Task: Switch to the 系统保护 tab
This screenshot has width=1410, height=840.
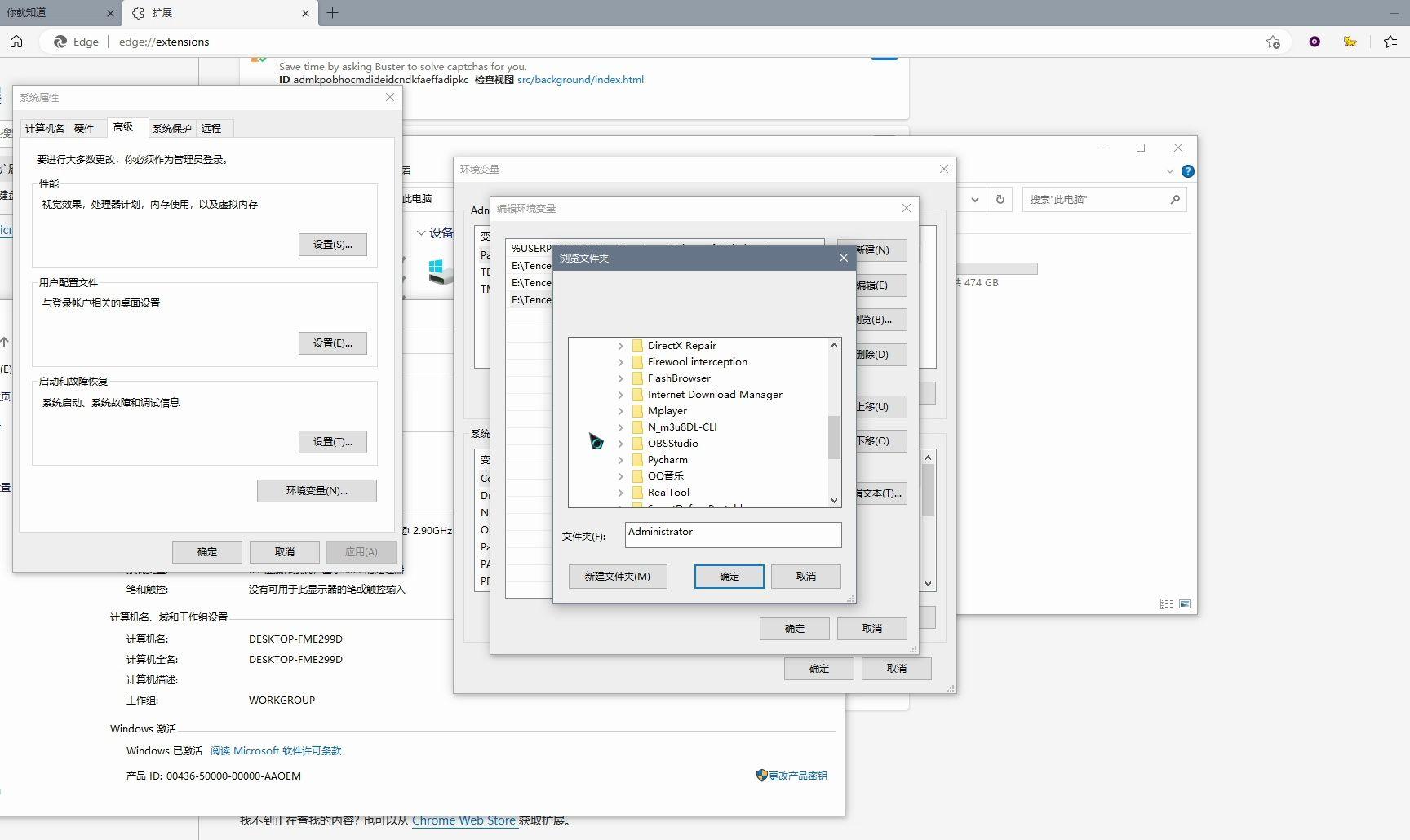Action: pyautogui.click(x=172, y=128)
